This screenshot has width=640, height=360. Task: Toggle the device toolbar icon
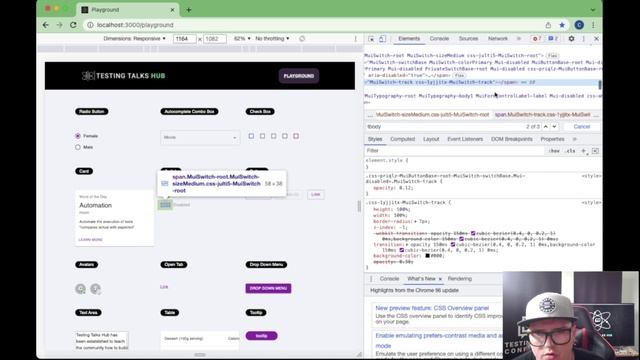tap(382, 39)
